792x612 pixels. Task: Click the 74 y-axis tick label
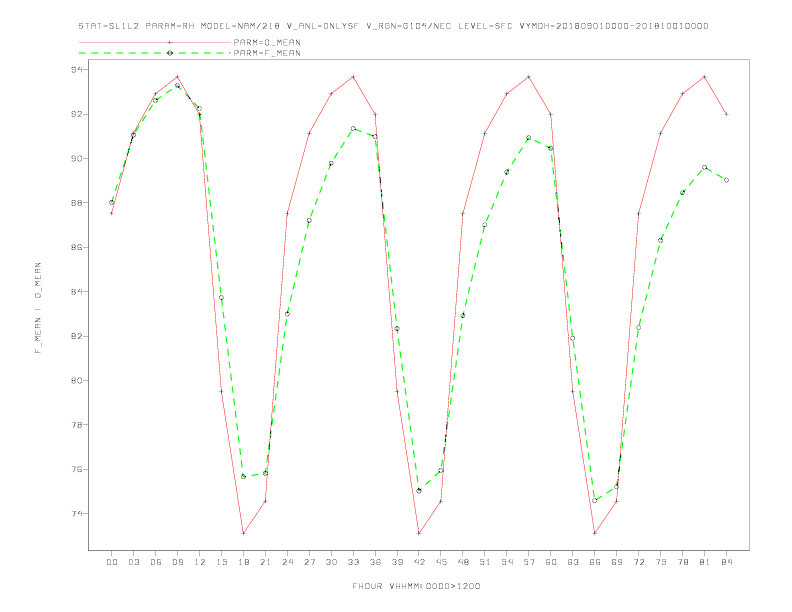coord(77,514)
